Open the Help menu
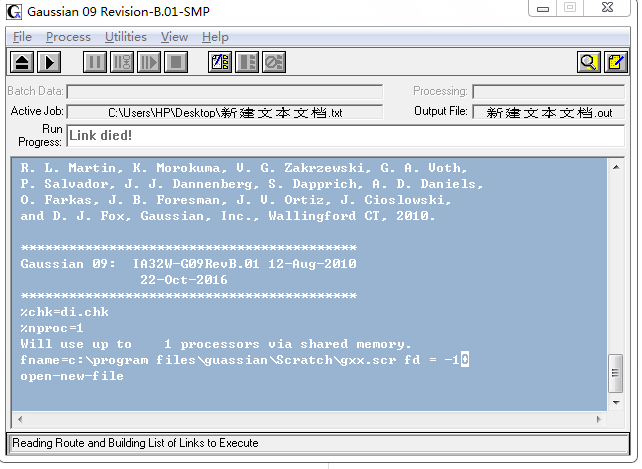Screen dimensions: 642x469 [x=215, y=37]
